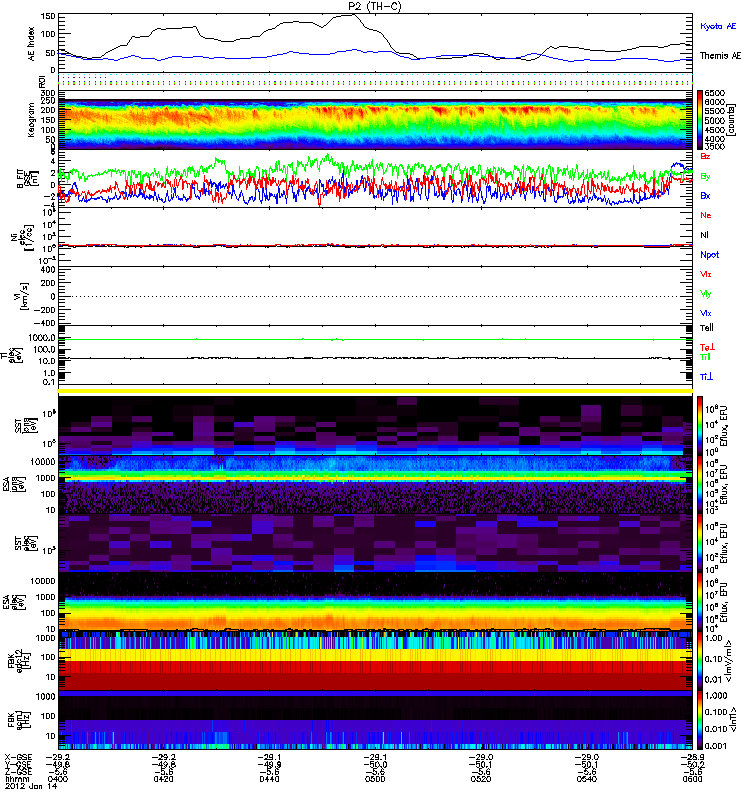Click the "150" AE Index tick value
Screen dimensions: 750x800
point(47,16)
